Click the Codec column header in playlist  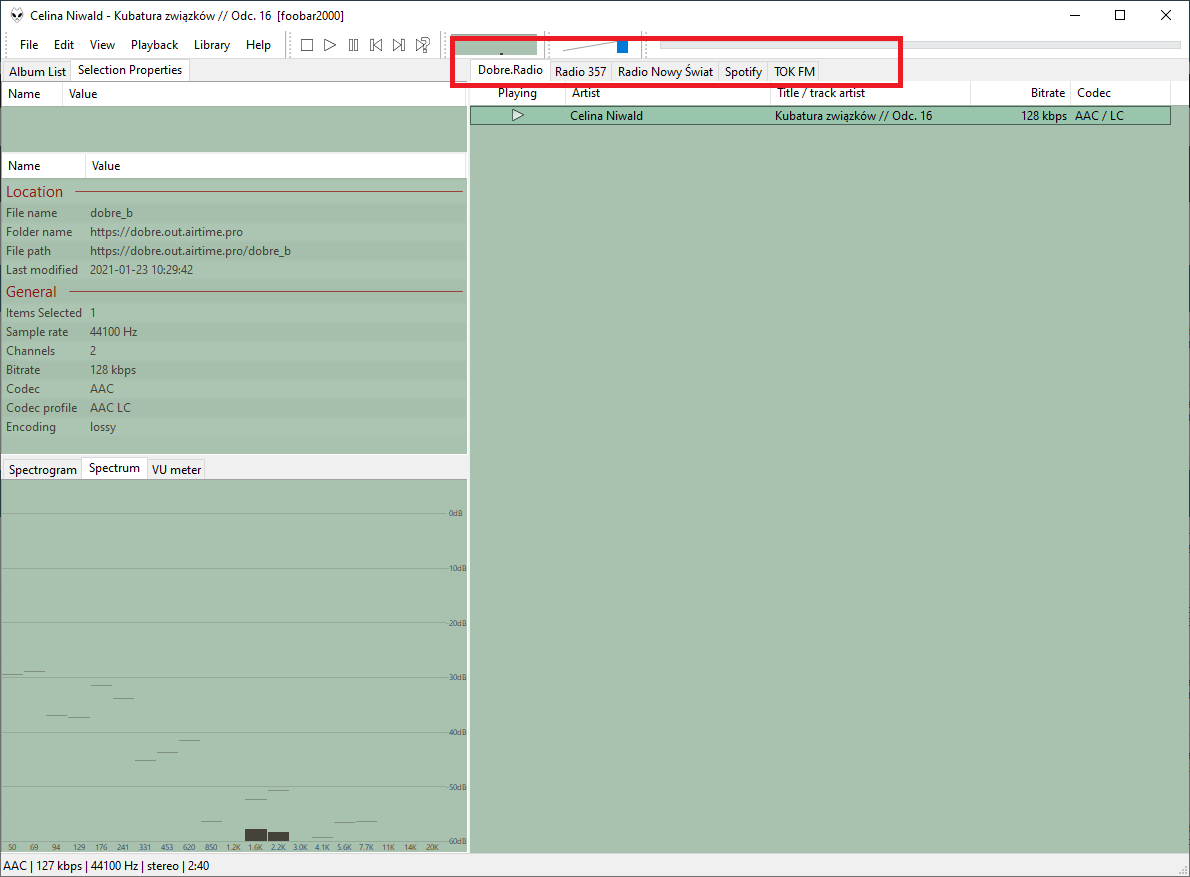tap(1120, 93)
